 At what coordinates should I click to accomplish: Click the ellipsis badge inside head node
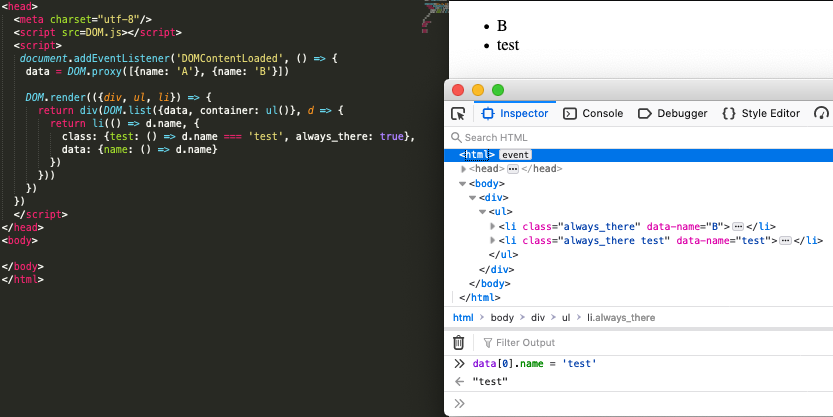(x=513, y=169)
